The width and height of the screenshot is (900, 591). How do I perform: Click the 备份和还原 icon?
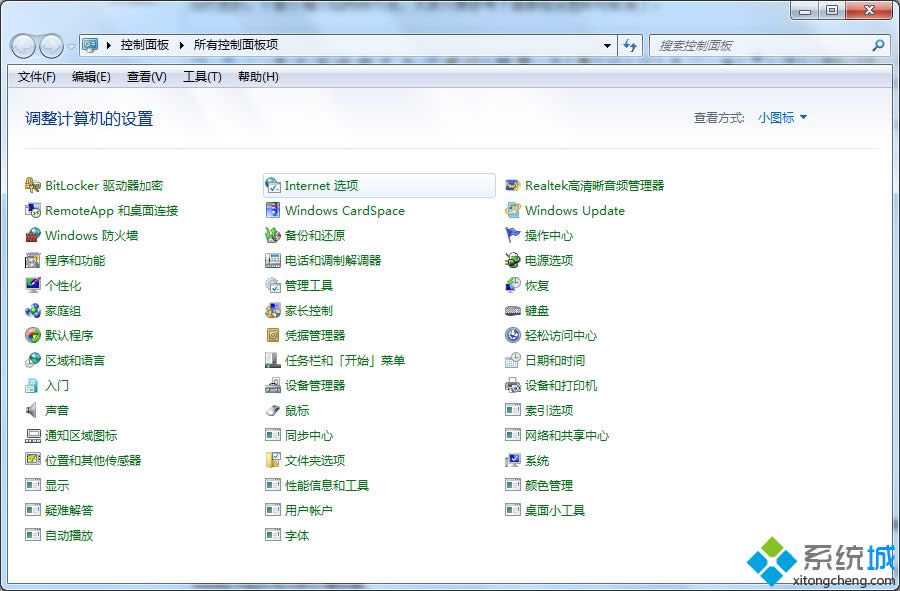tap(273, 235)
